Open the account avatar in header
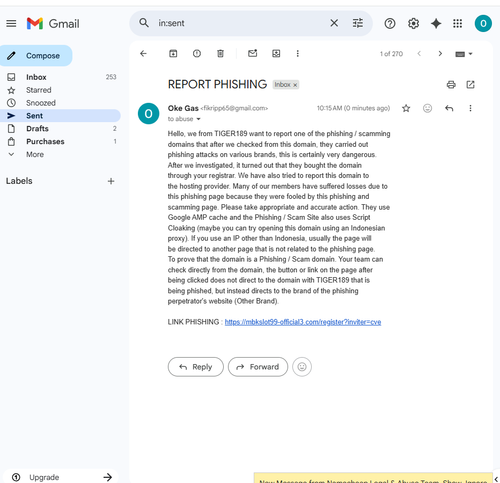 click(x=483, y=23)
